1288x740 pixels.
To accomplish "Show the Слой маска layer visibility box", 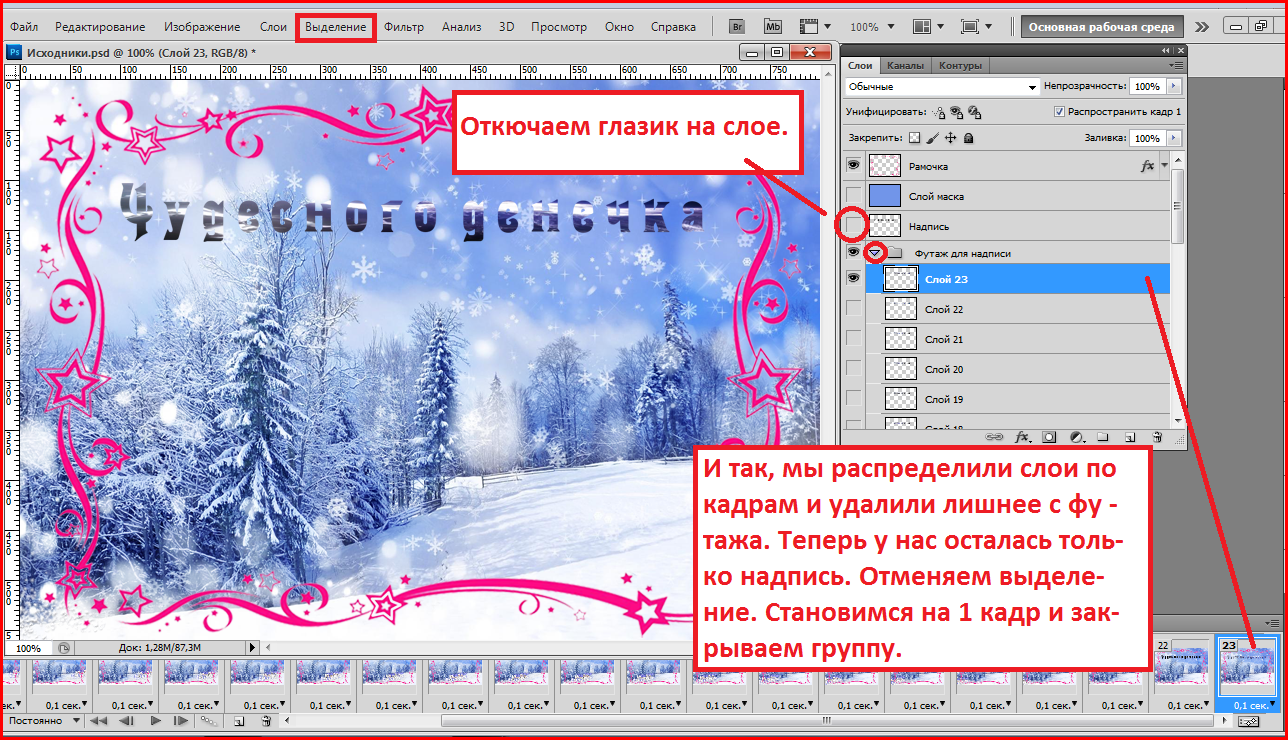I will coord(853,196).
